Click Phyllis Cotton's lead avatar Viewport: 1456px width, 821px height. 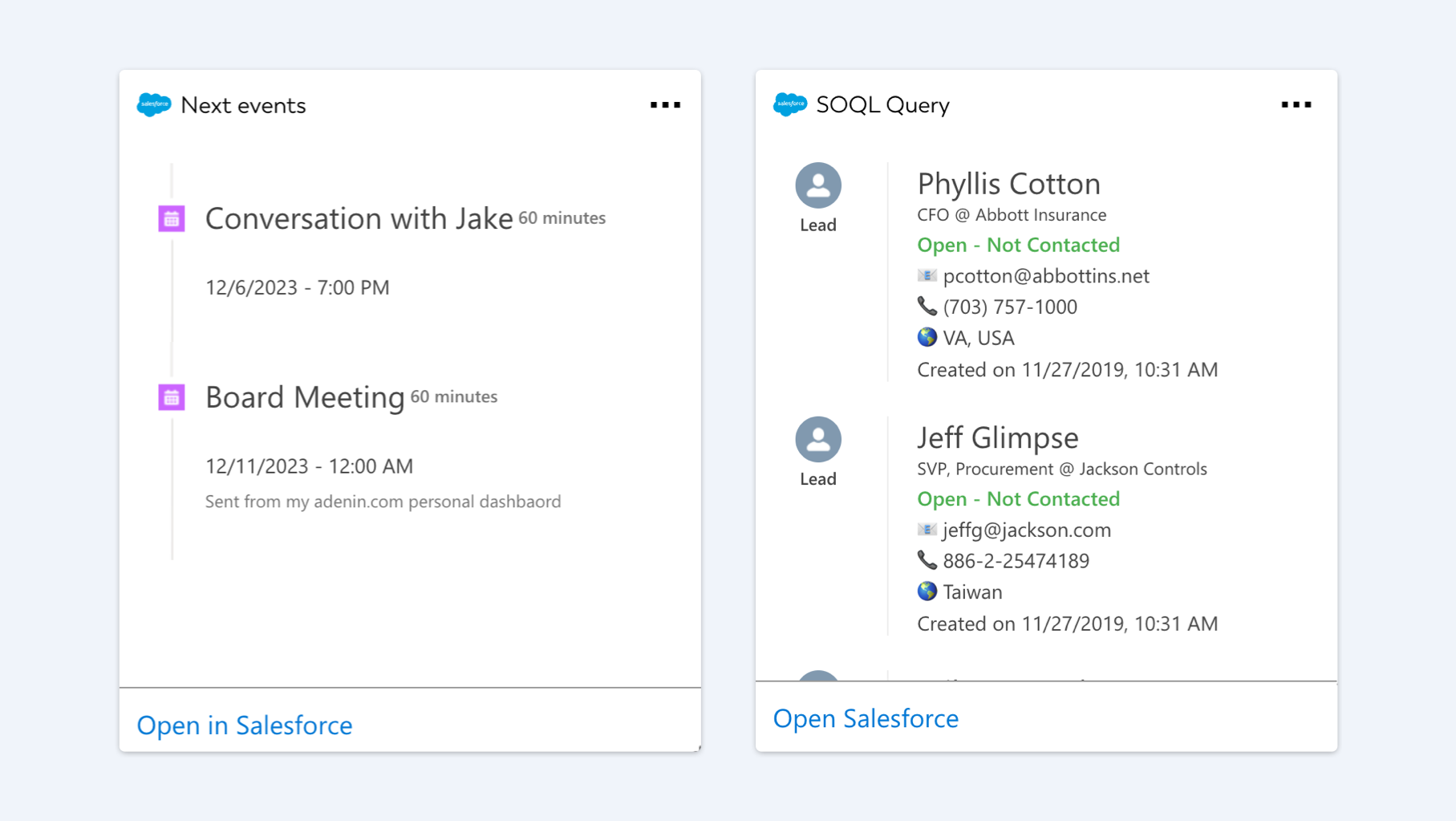coord(818,185)
